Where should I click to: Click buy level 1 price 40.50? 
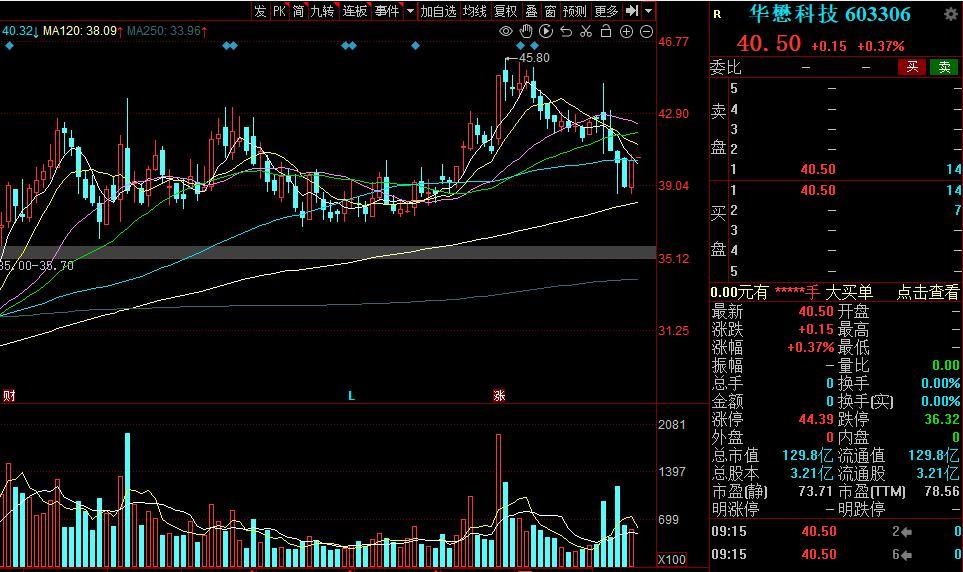[817, 190]
